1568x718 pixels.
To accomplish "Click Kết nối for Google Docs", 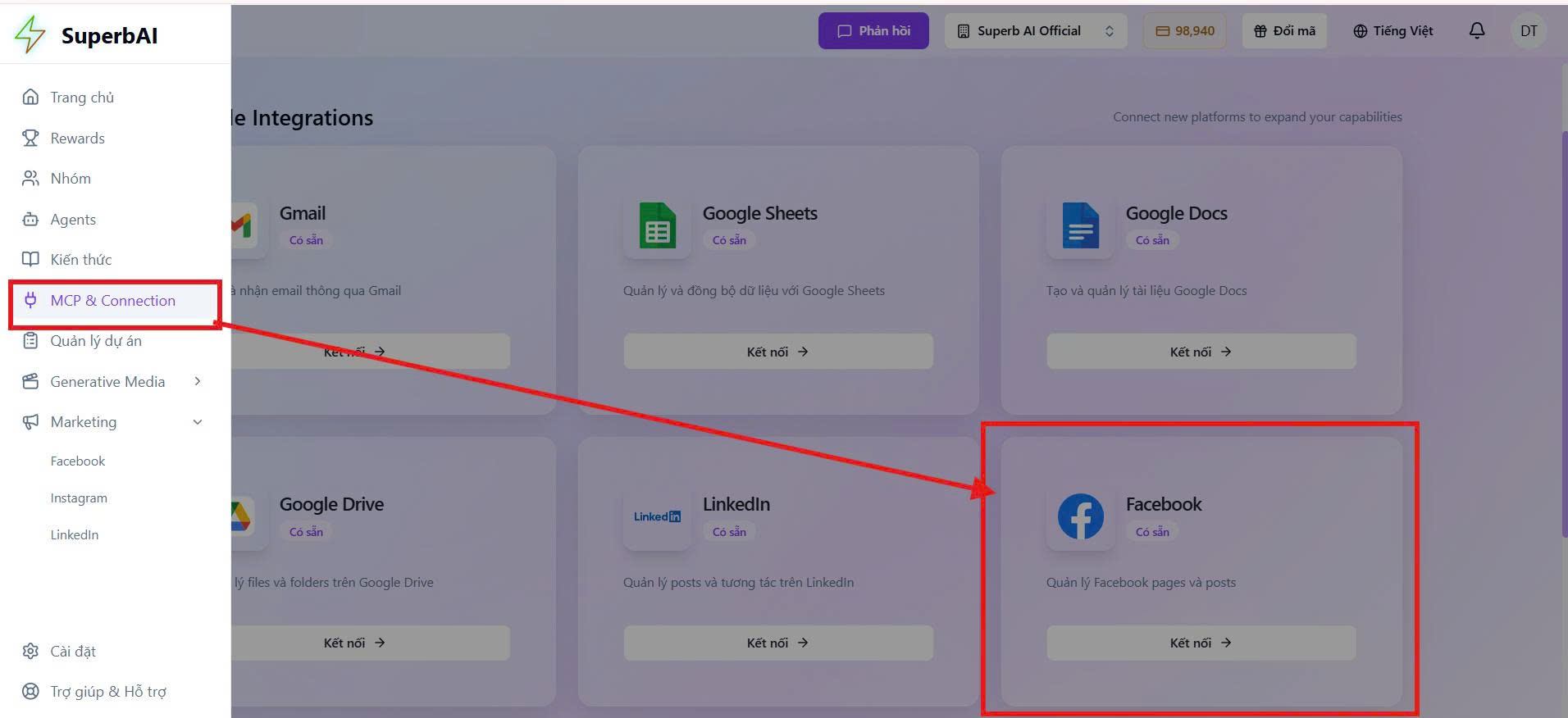I will (x=1201, y=351).
